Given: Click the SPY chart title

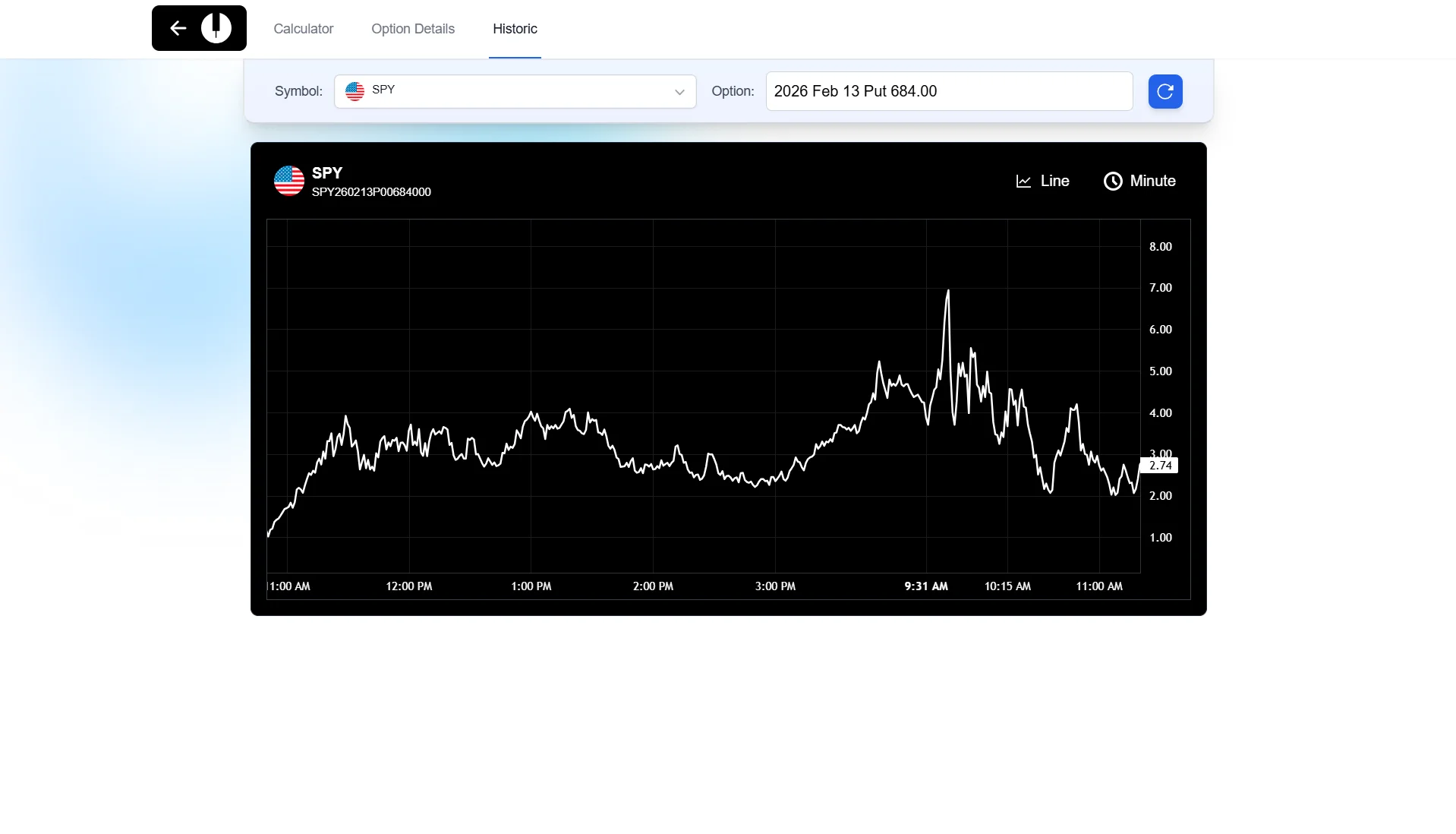Looking at the screenshot, I should tap(327, 172).
